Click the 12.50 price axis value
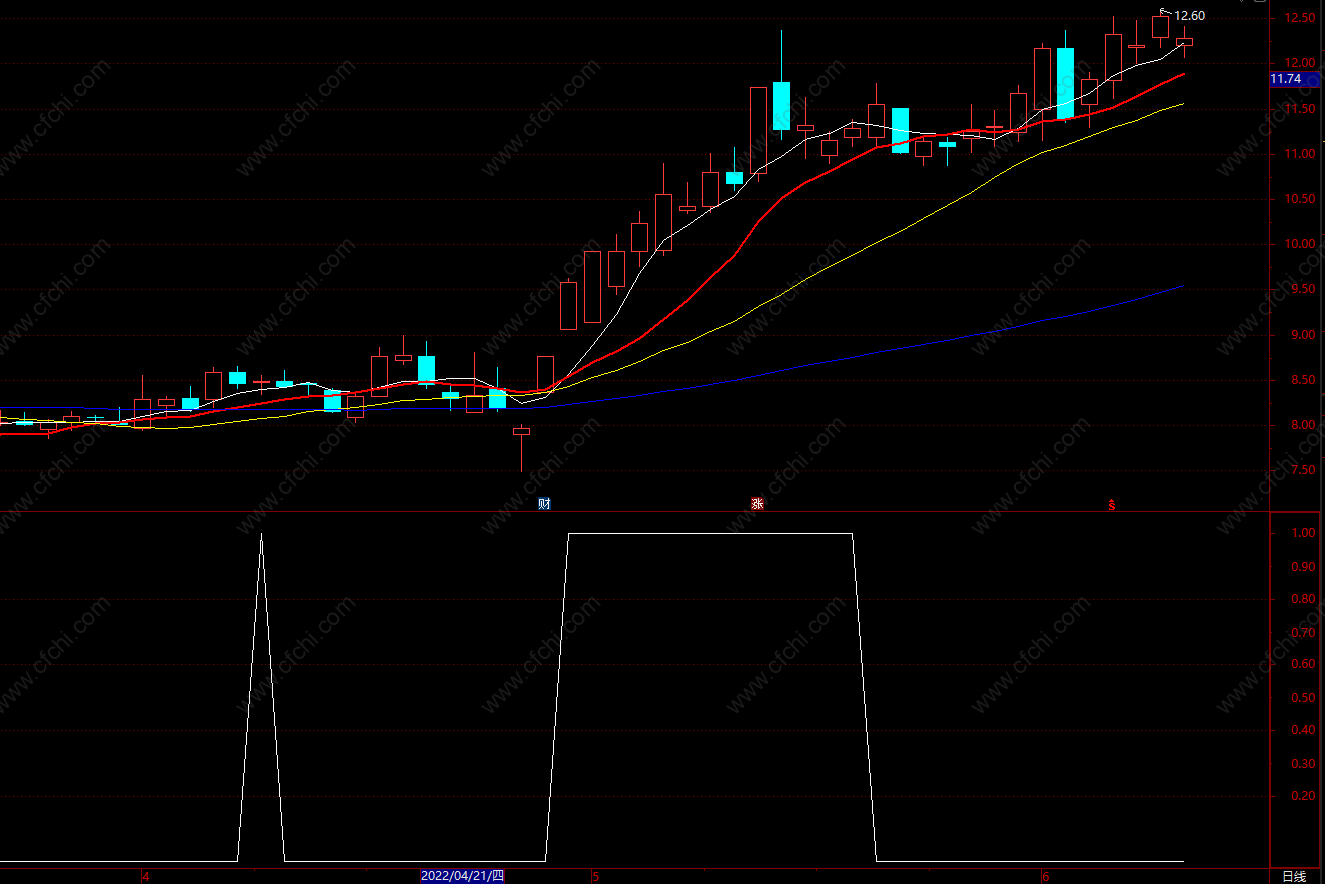1325x884 pixels. [1299, 18]
